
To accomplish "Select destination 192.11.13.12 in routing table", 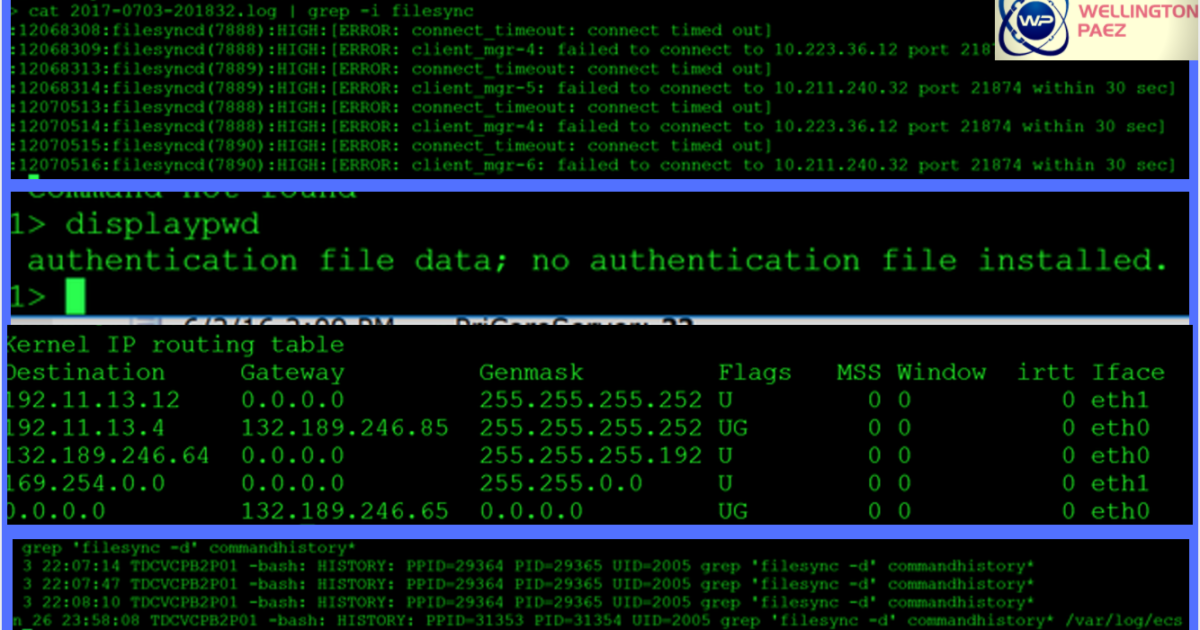I will coord(92,400).
